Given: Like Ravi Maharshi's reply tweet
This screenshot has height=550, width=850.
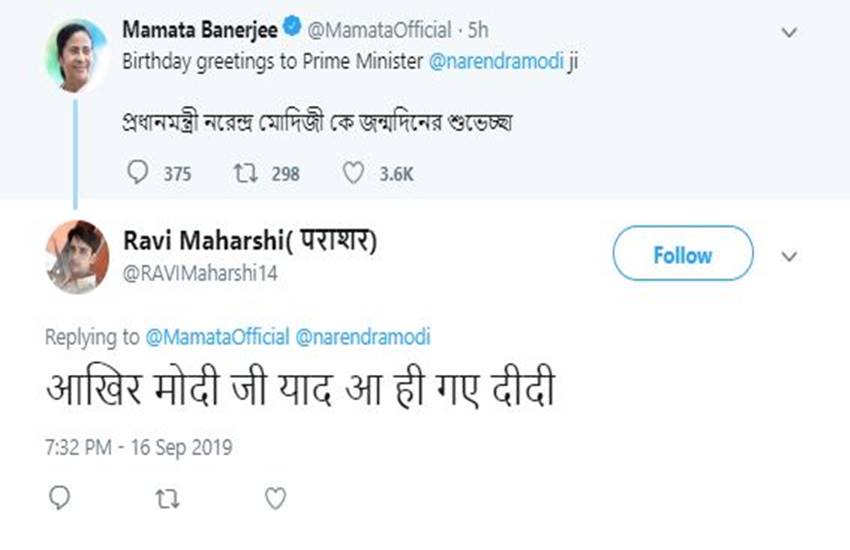Looking at the screenshot, I should [x=275, y=498].
